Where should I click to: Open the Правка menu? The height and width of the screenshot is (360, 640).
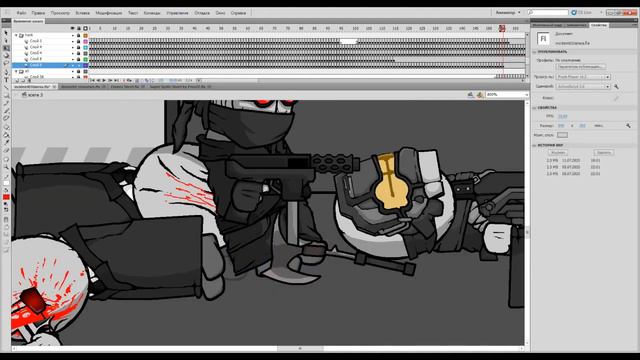[x=38, y=13]
